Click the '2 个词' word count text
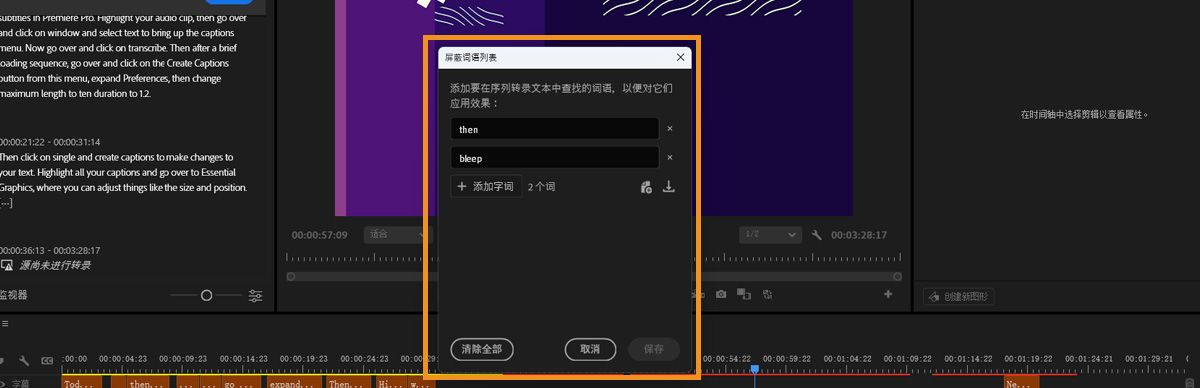Image resolution: width=1200 pixels, height=388 pixels. 541,187
